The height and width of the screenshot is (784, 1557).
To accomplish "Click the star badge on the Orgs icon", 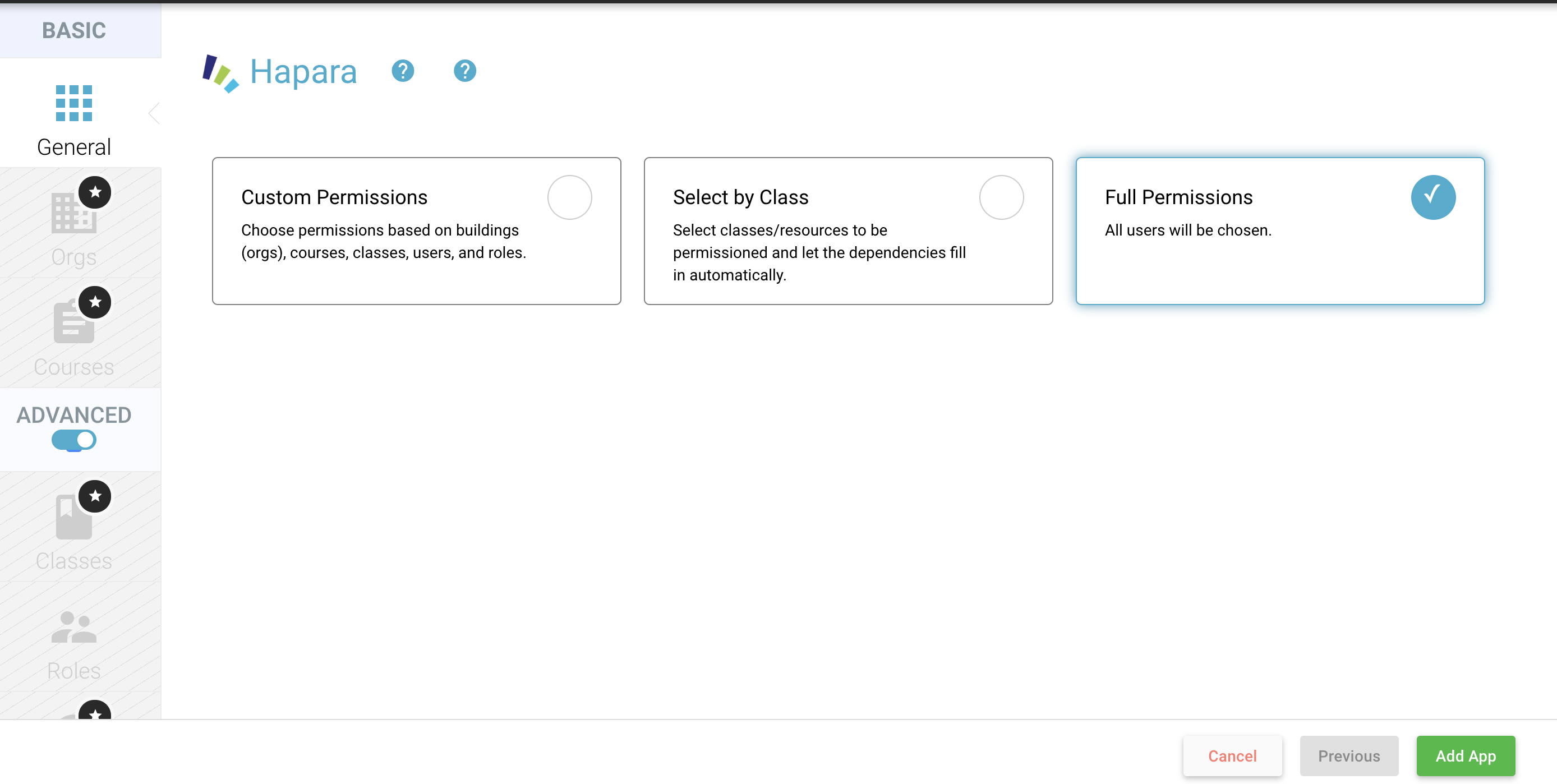I will (x=95, y=192).
